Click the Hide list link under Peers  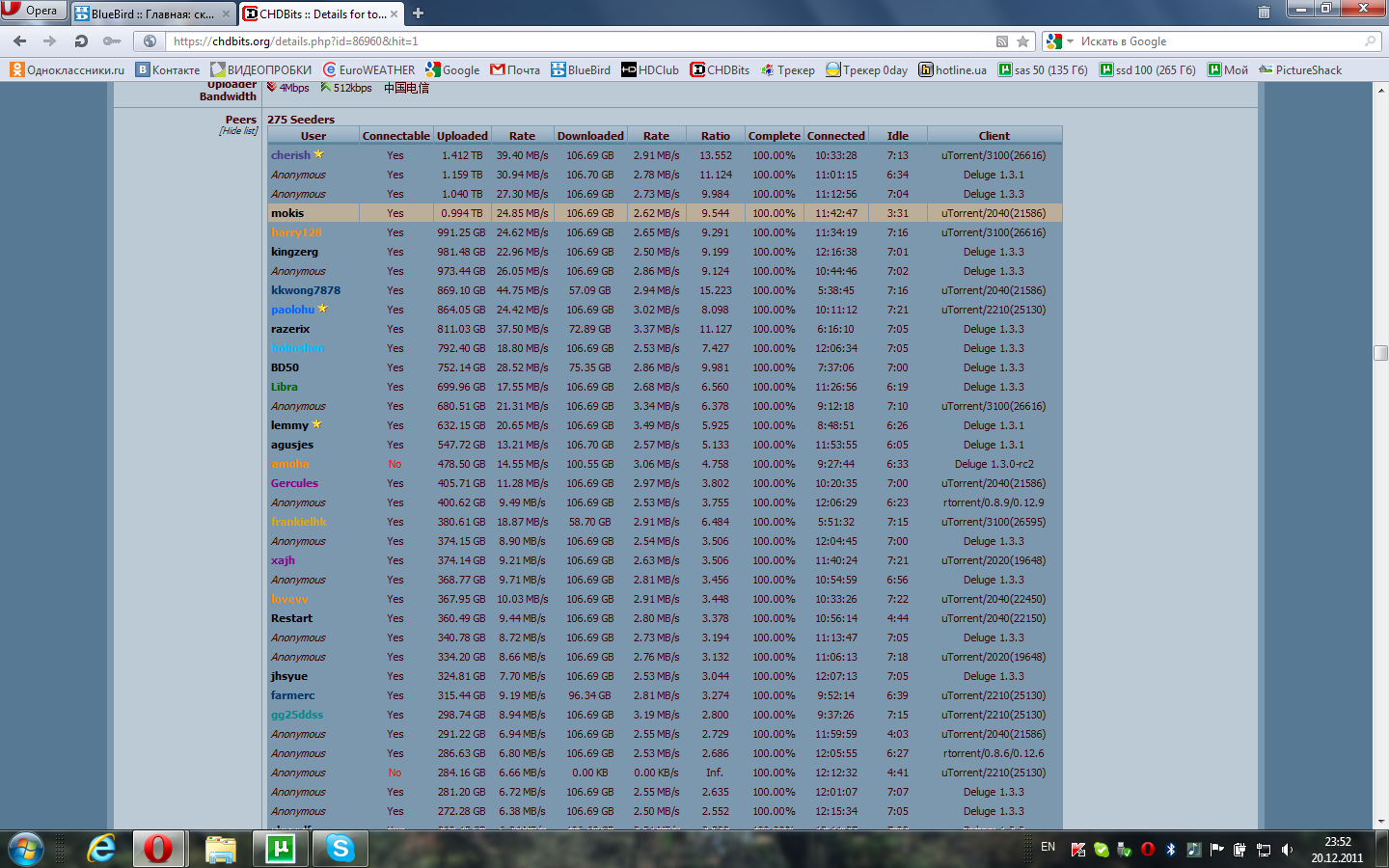(x=238, y=131)
